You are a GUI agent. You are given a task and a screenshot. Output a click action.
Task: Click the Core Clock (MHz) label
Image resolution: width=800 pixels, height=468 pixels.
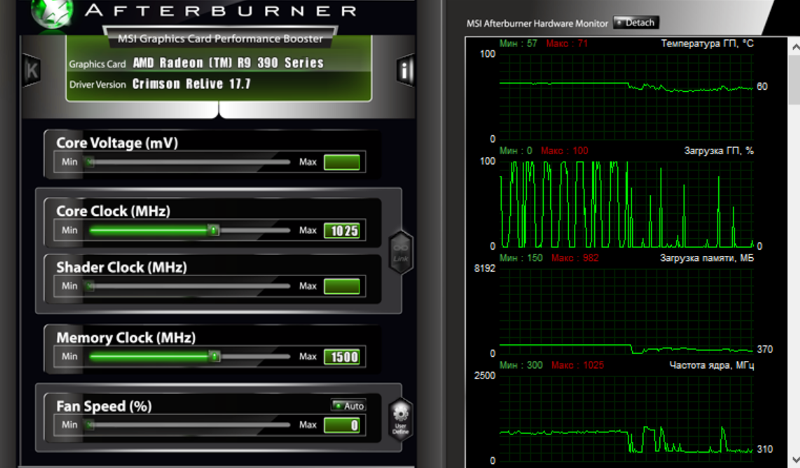click(113, 211)
